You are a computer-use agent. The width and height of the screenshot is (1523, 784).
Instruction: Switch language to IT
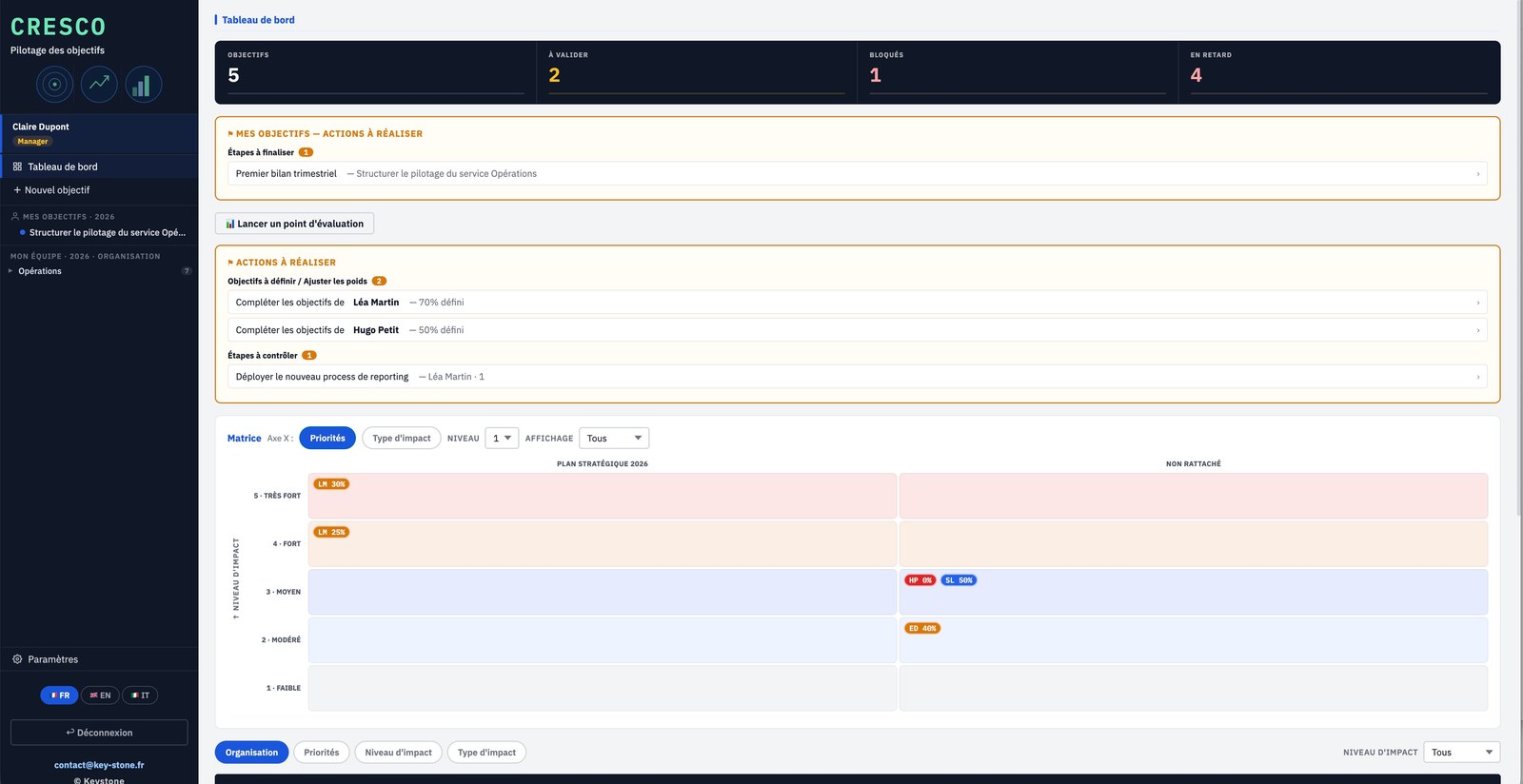coord(140,696)
